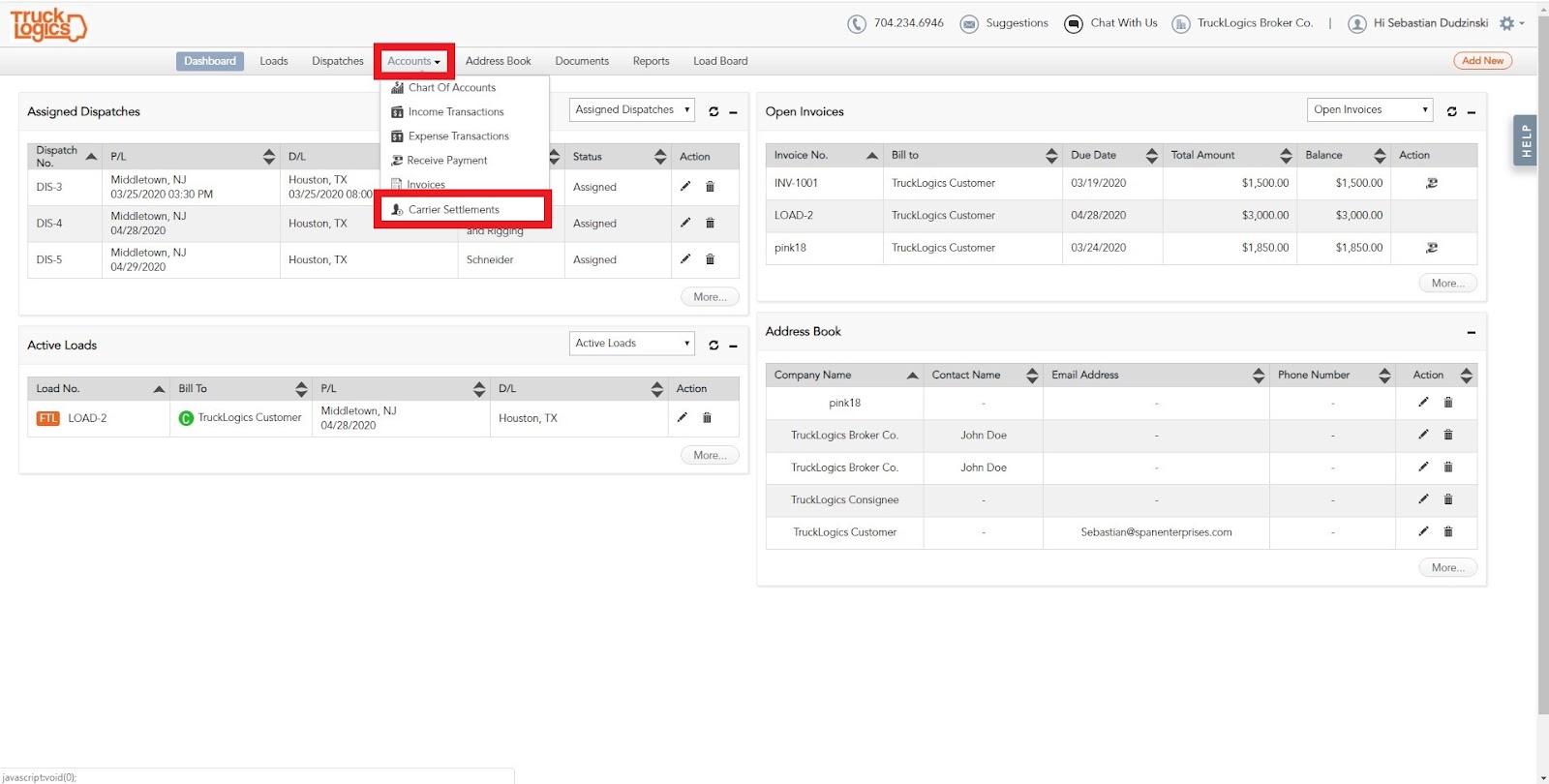
Task: Show more Open Invoices
Action: (x=1448, y=284)
